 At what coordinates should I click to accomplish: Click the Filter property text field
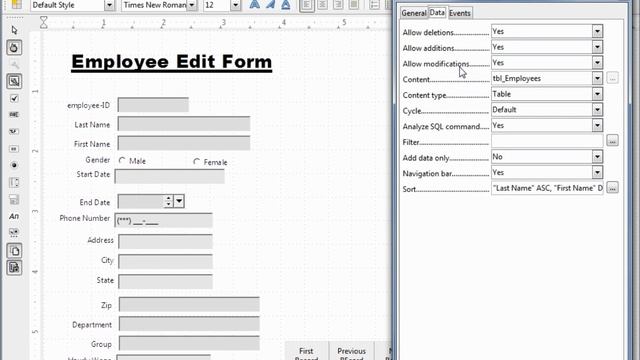(x=547, y=141)
